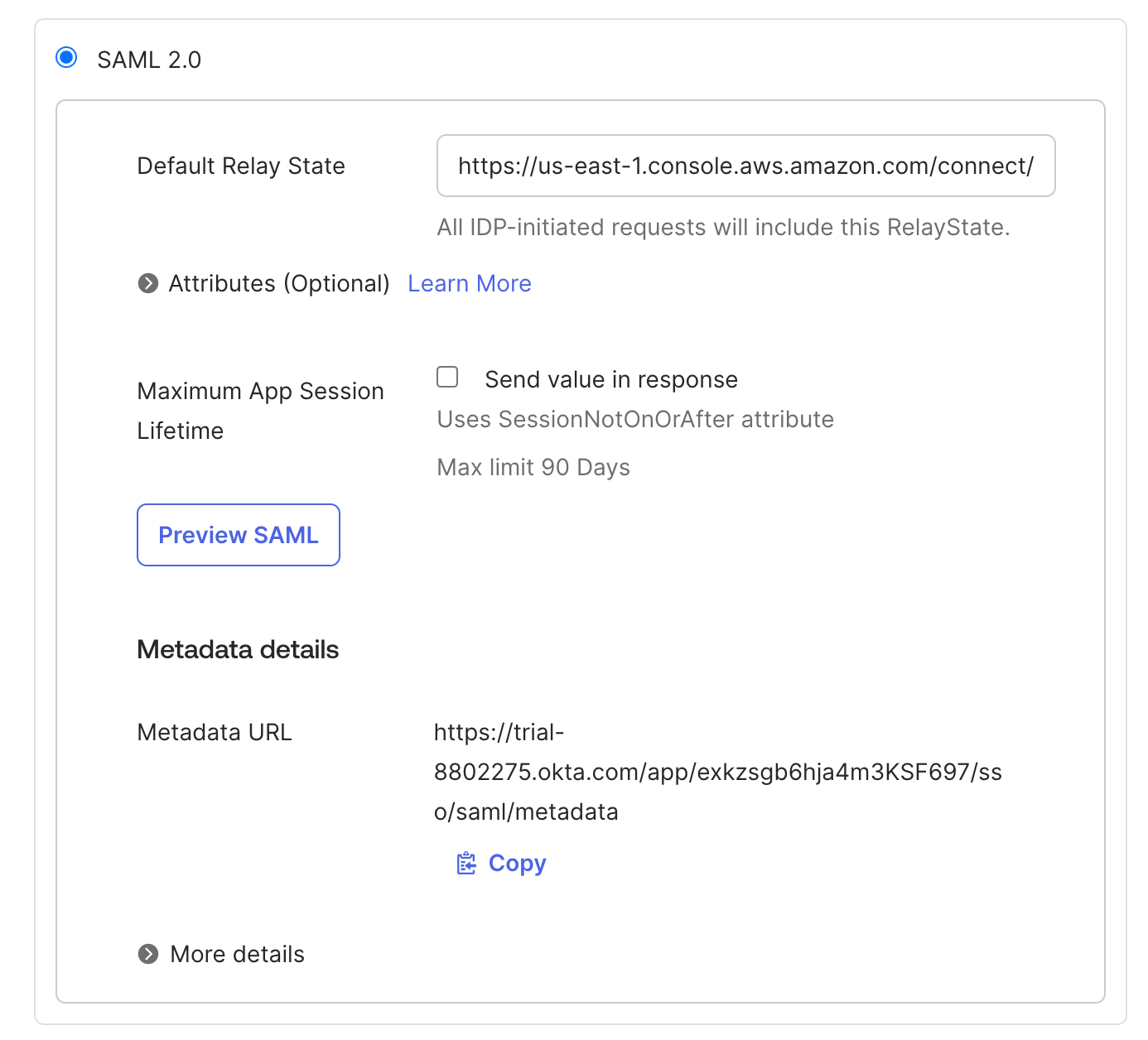Click the okta.com metadata URL text
This screenshot has height=1040, width=1148.
point(717,772)
